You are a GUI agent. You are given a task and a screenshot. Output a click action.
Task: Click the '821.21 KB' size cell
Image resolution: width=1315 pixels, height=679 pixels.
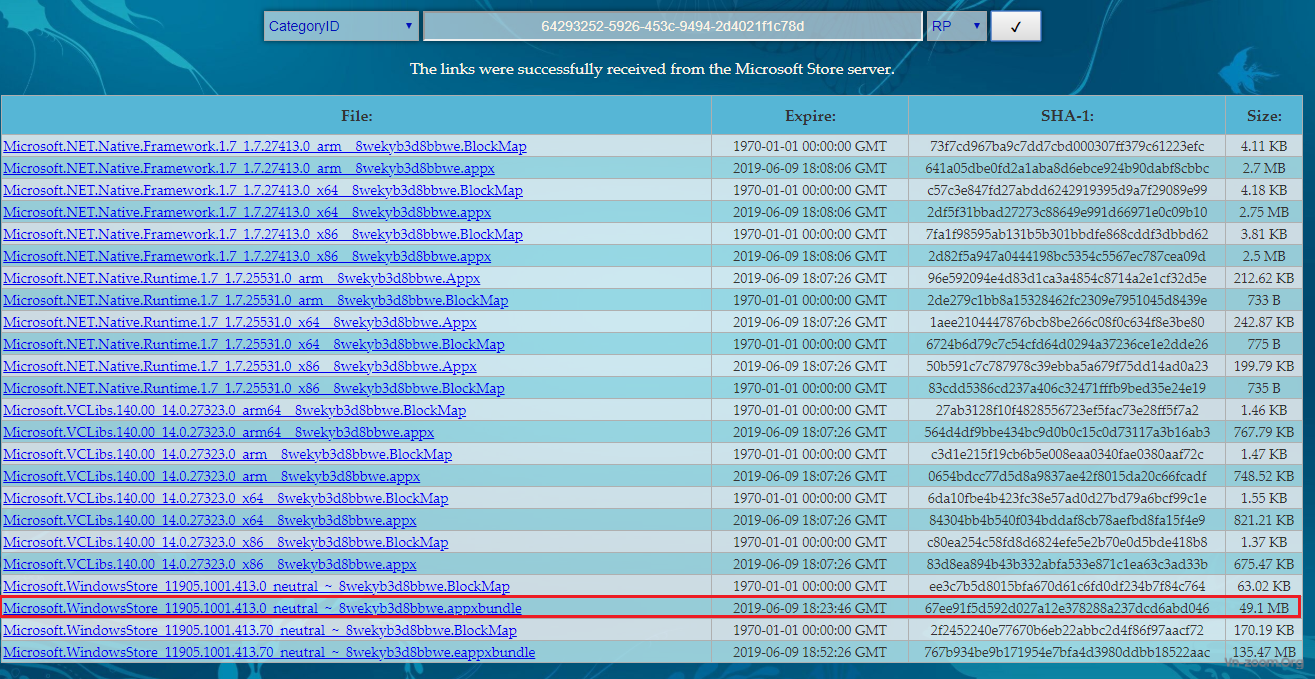(1264, 520)
